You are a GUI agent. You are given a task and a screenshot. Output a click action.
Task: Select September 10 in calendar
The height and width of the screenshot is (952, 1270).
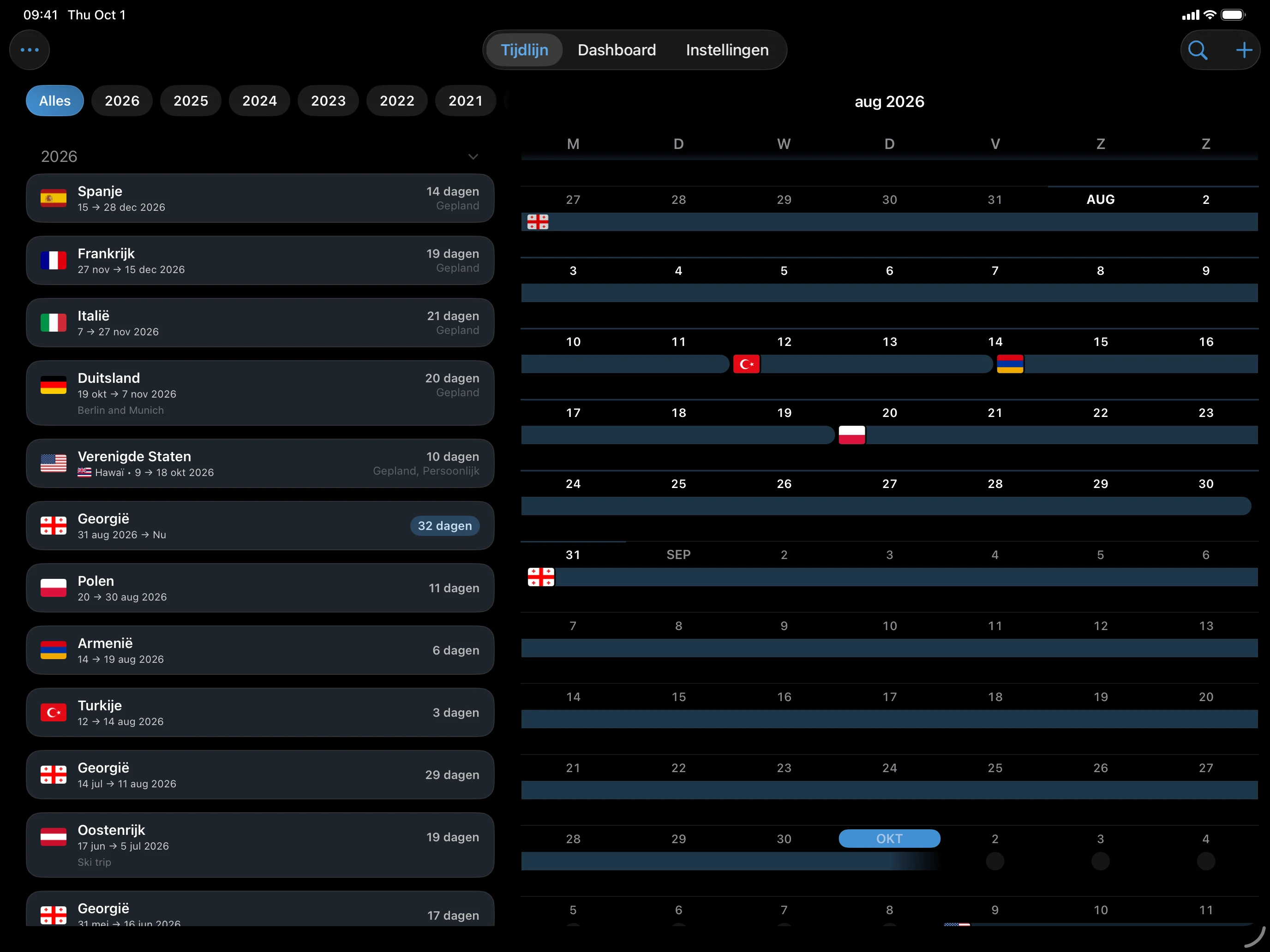point(889,625)
